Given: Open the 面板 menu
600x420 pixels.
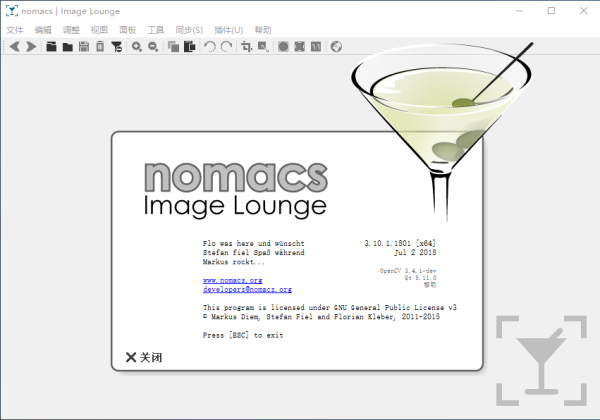Looking at the screenshot, I should (127, 30).
